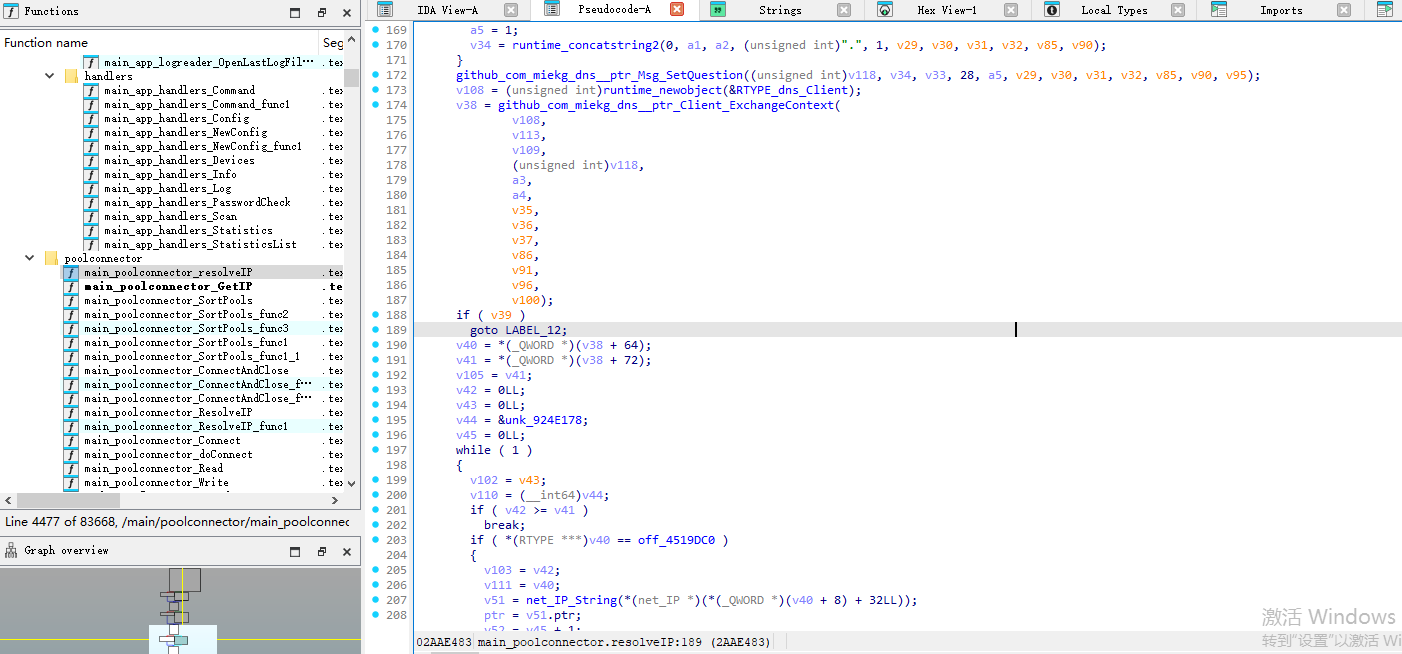The height and width of the screenshot is (654, 1402).
Task: Close the Local Types tab
Action: (1177, 10)
